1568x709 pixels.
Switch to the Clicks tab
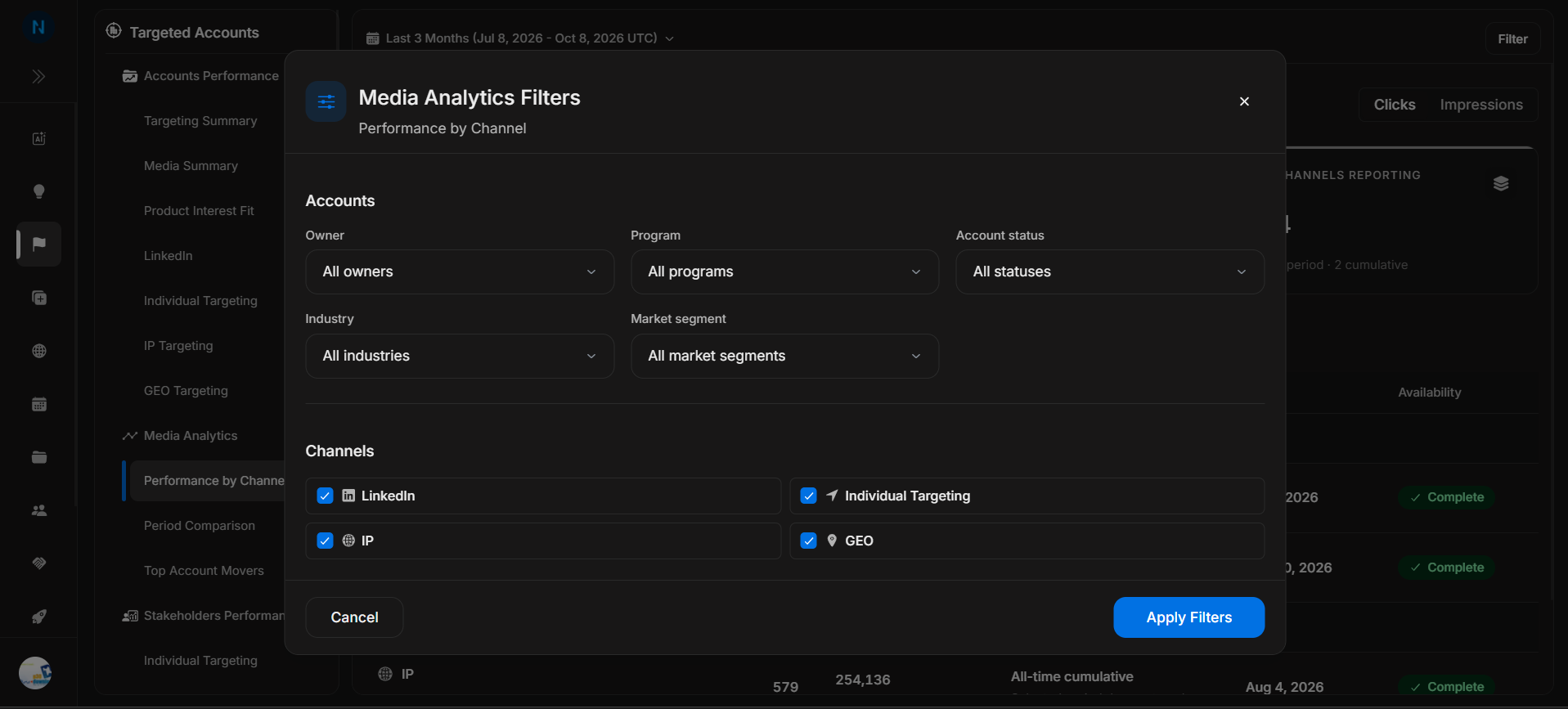(1395, 105)
